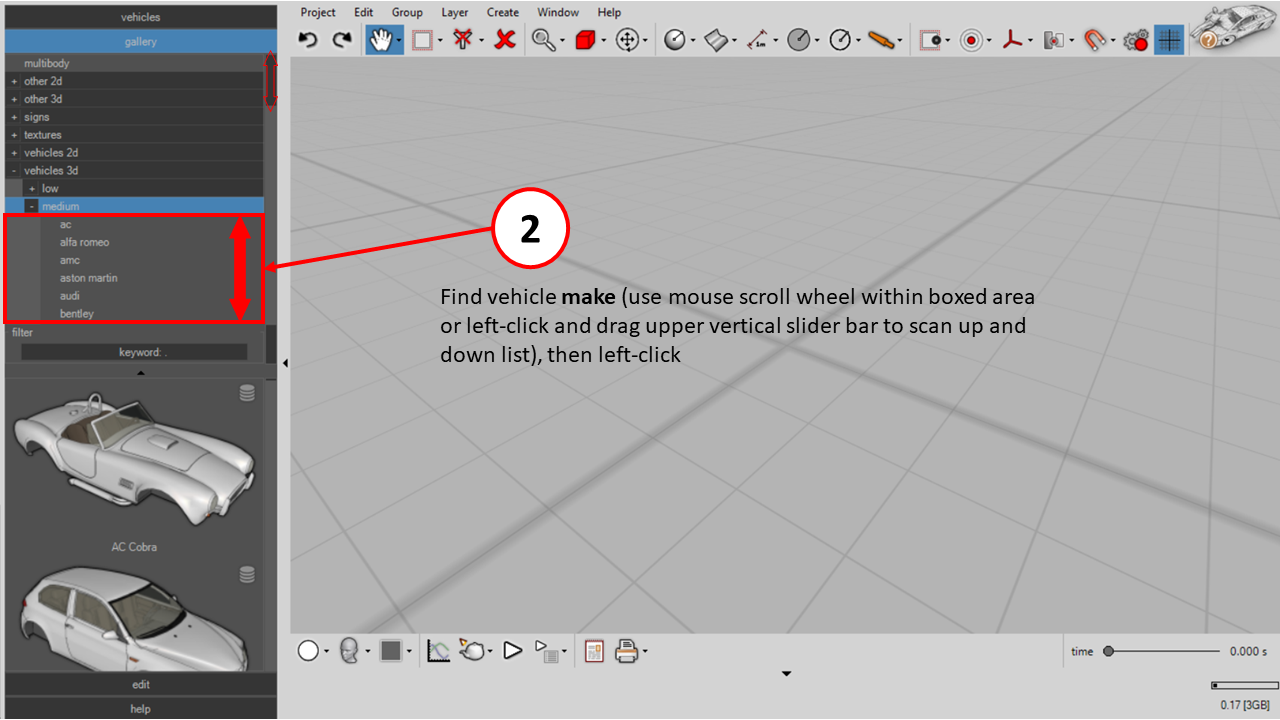Collapse the medium subfolder
The width and height of the screenshot is (1280, 720).
click(32, 207)
